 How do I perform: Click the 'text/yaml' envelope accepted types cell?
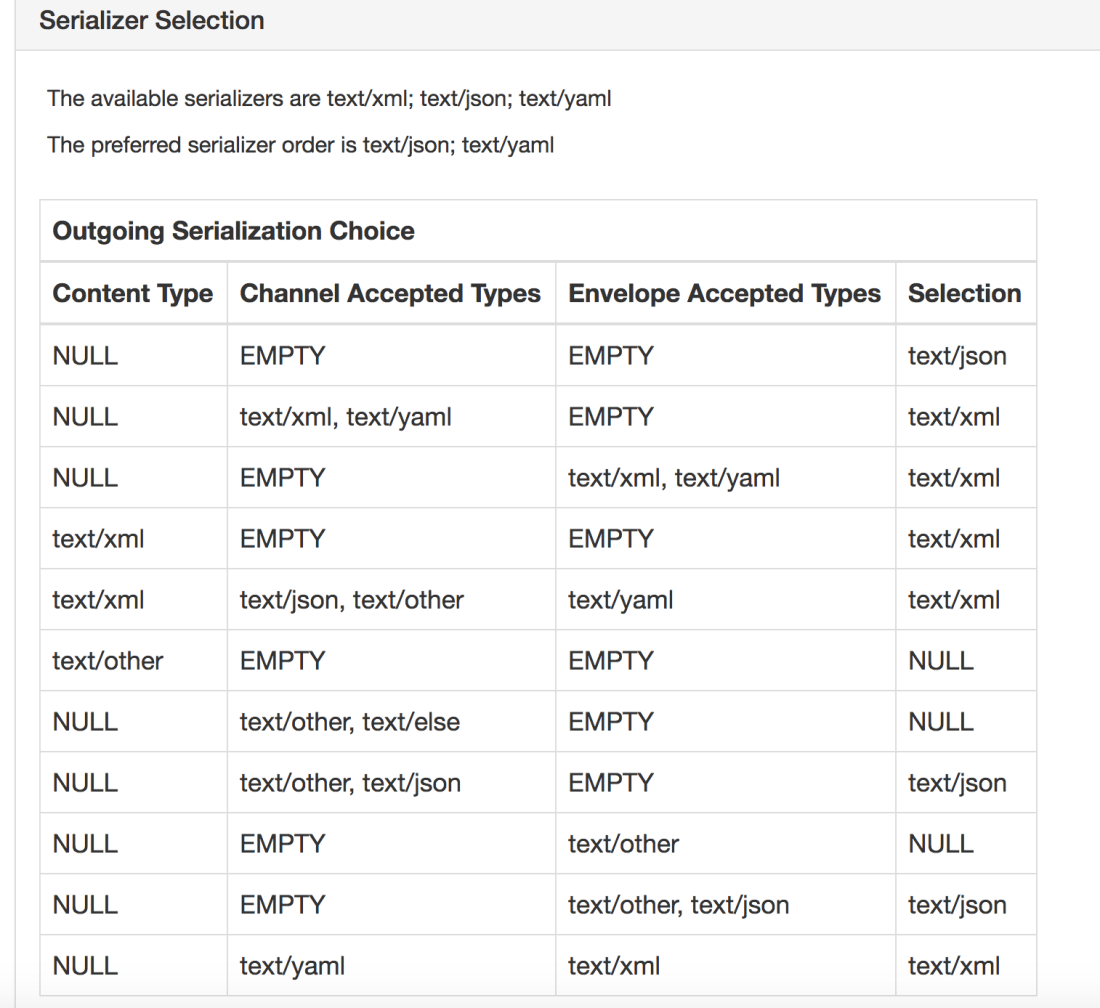tap(620, 600)
